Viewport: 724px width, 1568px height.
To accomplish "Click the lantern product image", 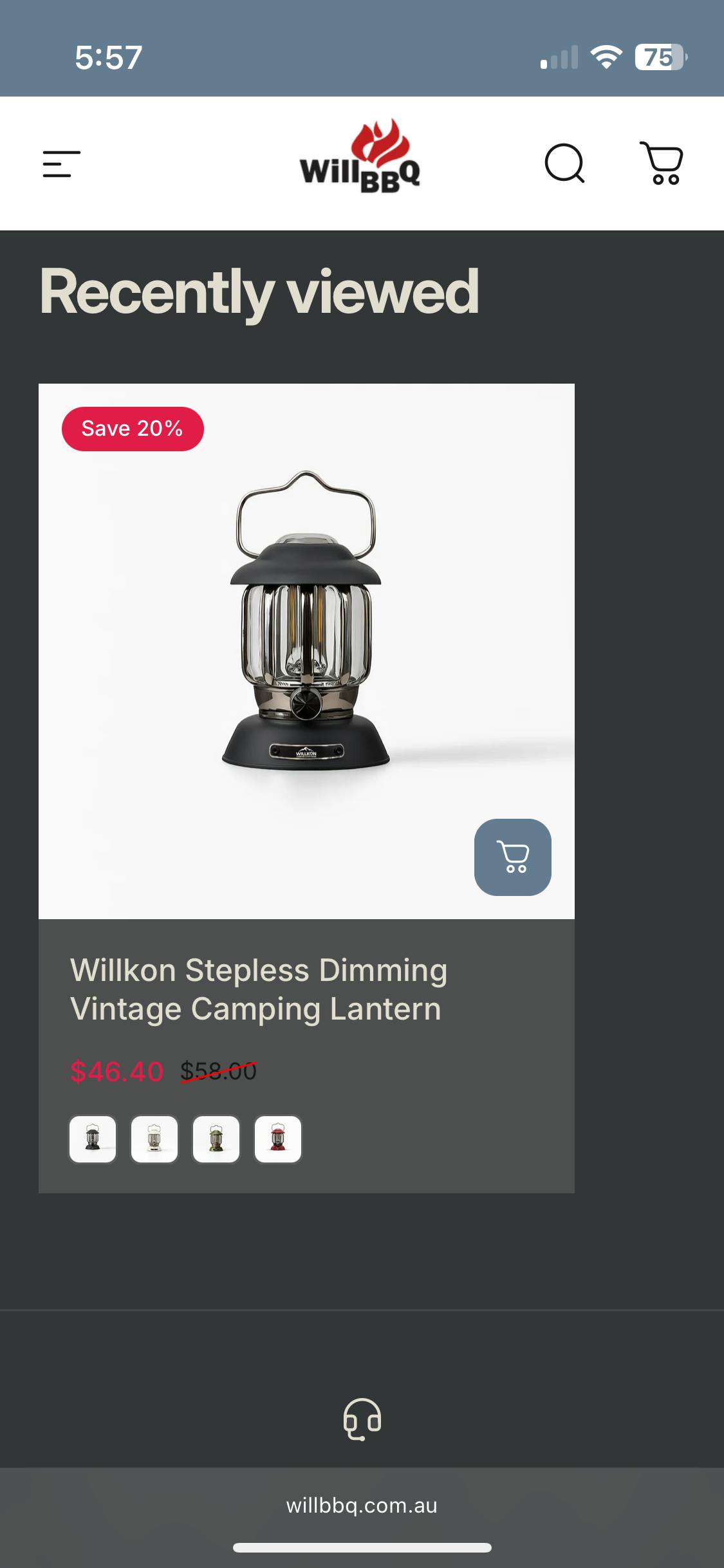I will coord(306,651).
